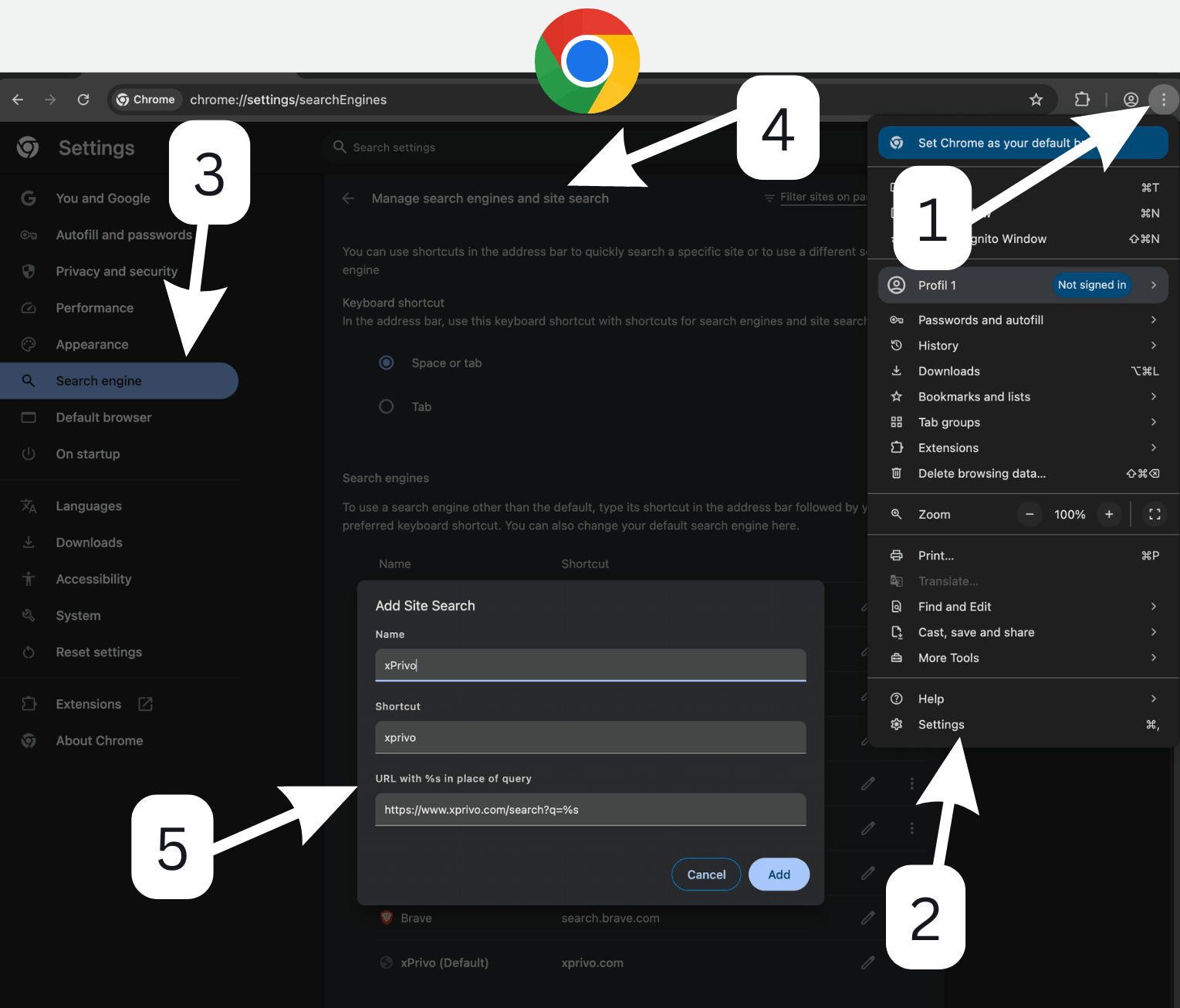Image resolution: width=1180 pixels, height=1008 pixels.
Task: Cancel the Add Site Search dialog
Action: pyautogui.click(x=706, y=874)
